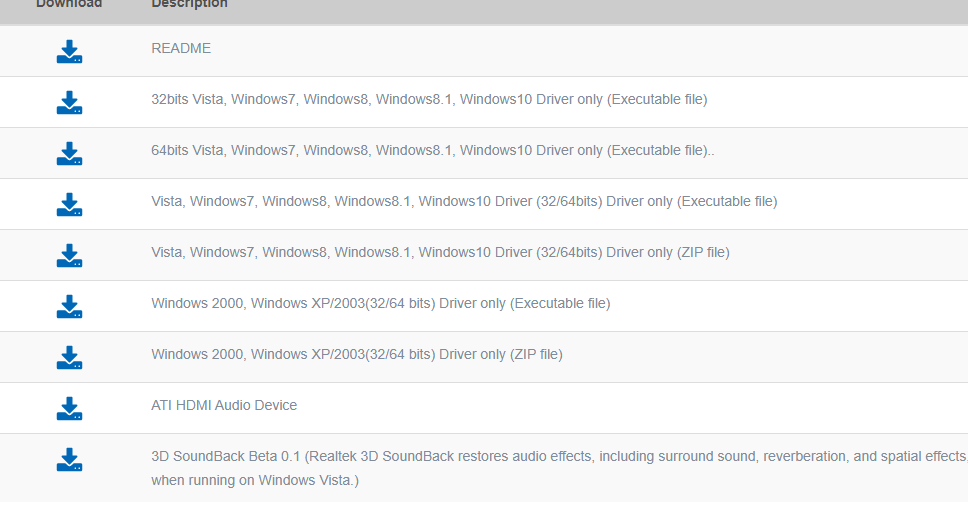Click the README description text
The width and height of the screenshot is (968, 509).
pos(181,48)
